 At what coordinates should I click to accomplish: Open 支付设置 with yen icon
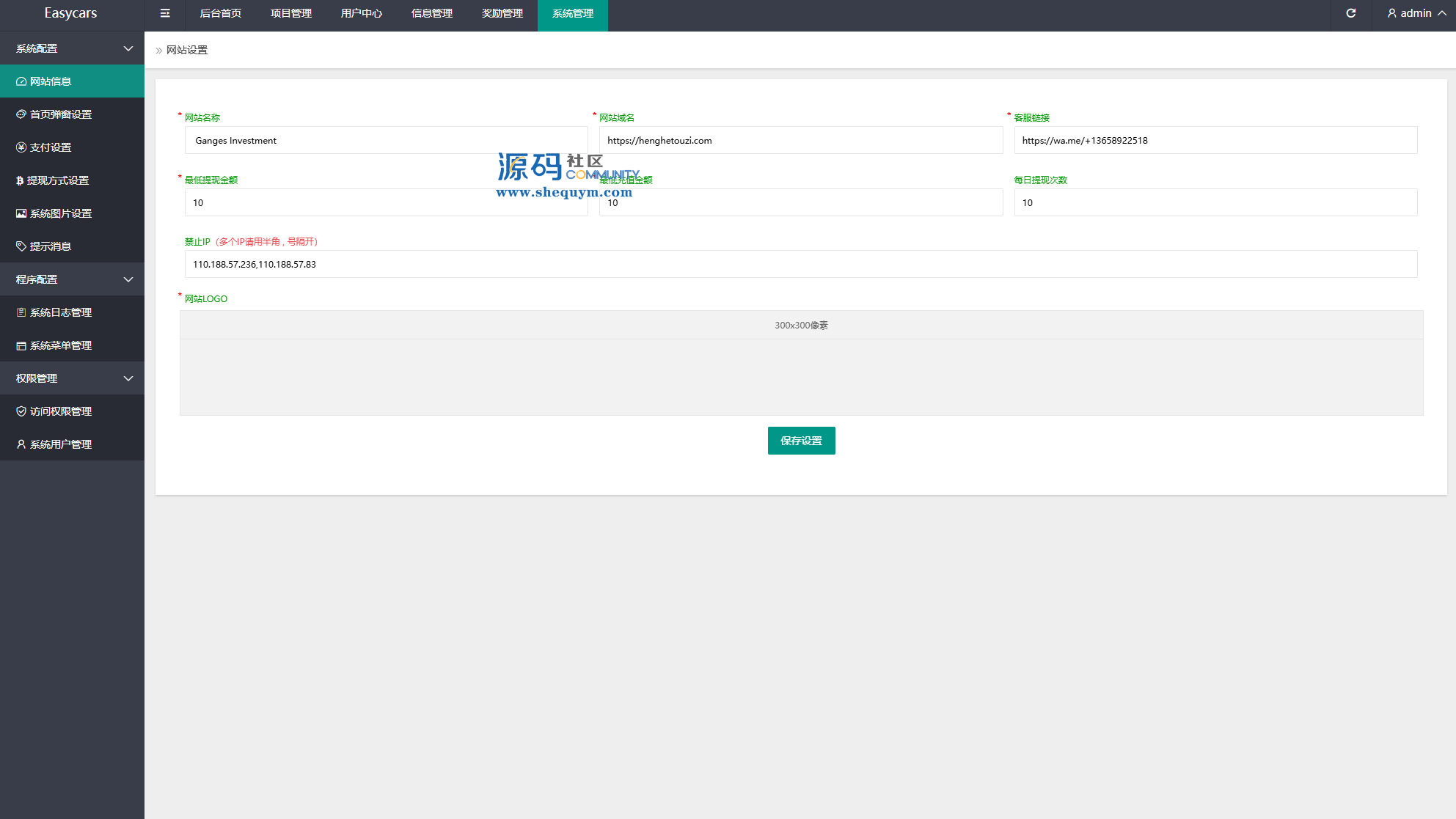50,147
